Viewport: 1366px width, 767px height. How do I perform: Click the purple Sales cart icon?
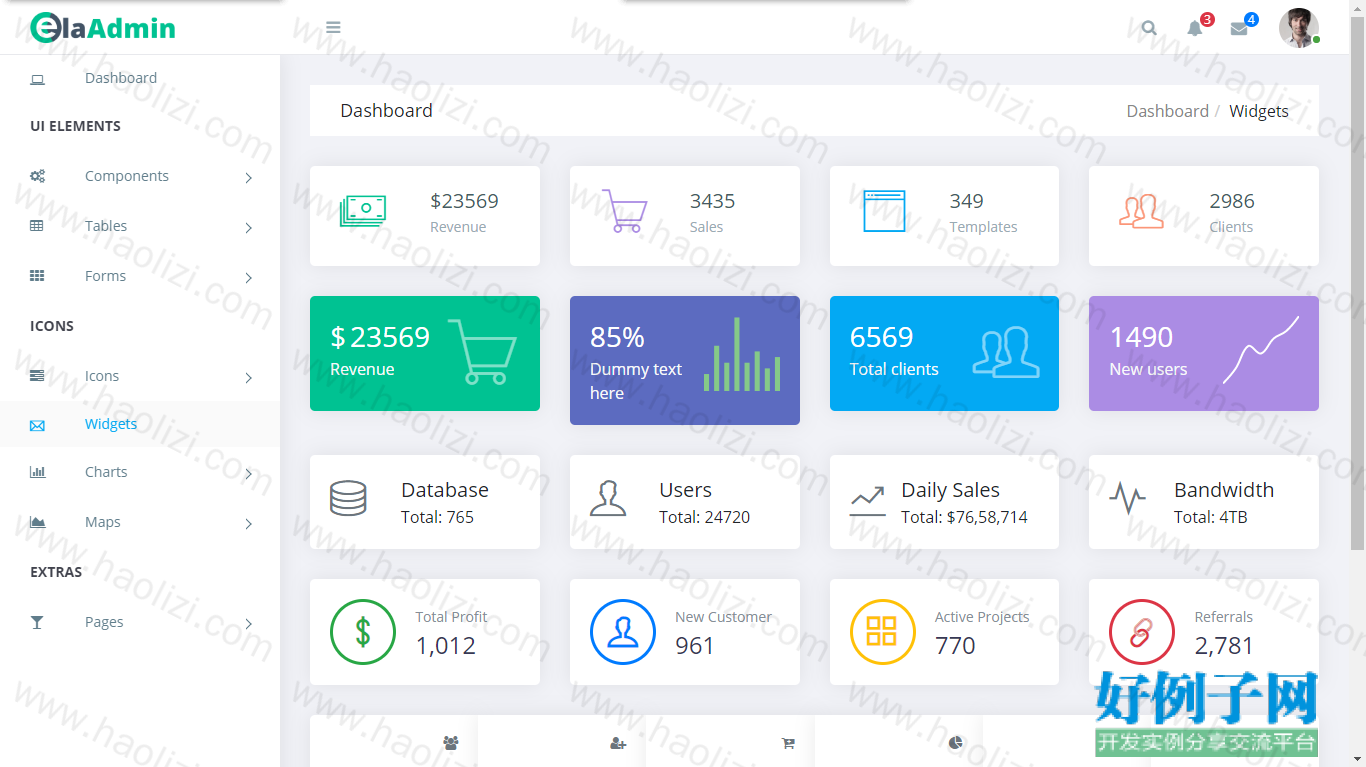click(x=624, y=211)
